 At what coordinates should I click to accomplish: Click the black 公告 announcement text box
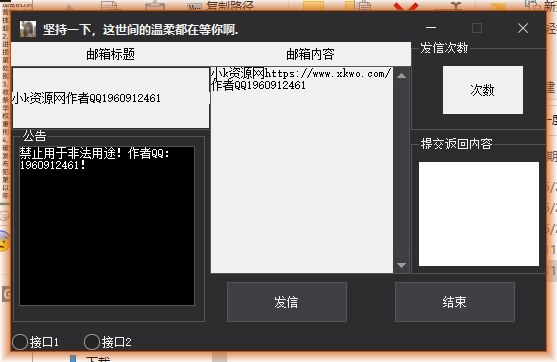107,226
